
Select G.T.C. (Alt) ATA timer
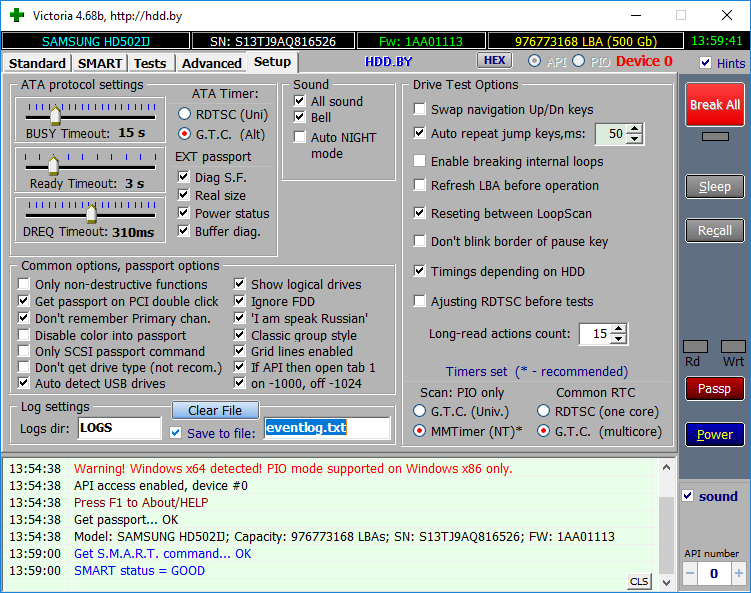(x=184, y=134)
